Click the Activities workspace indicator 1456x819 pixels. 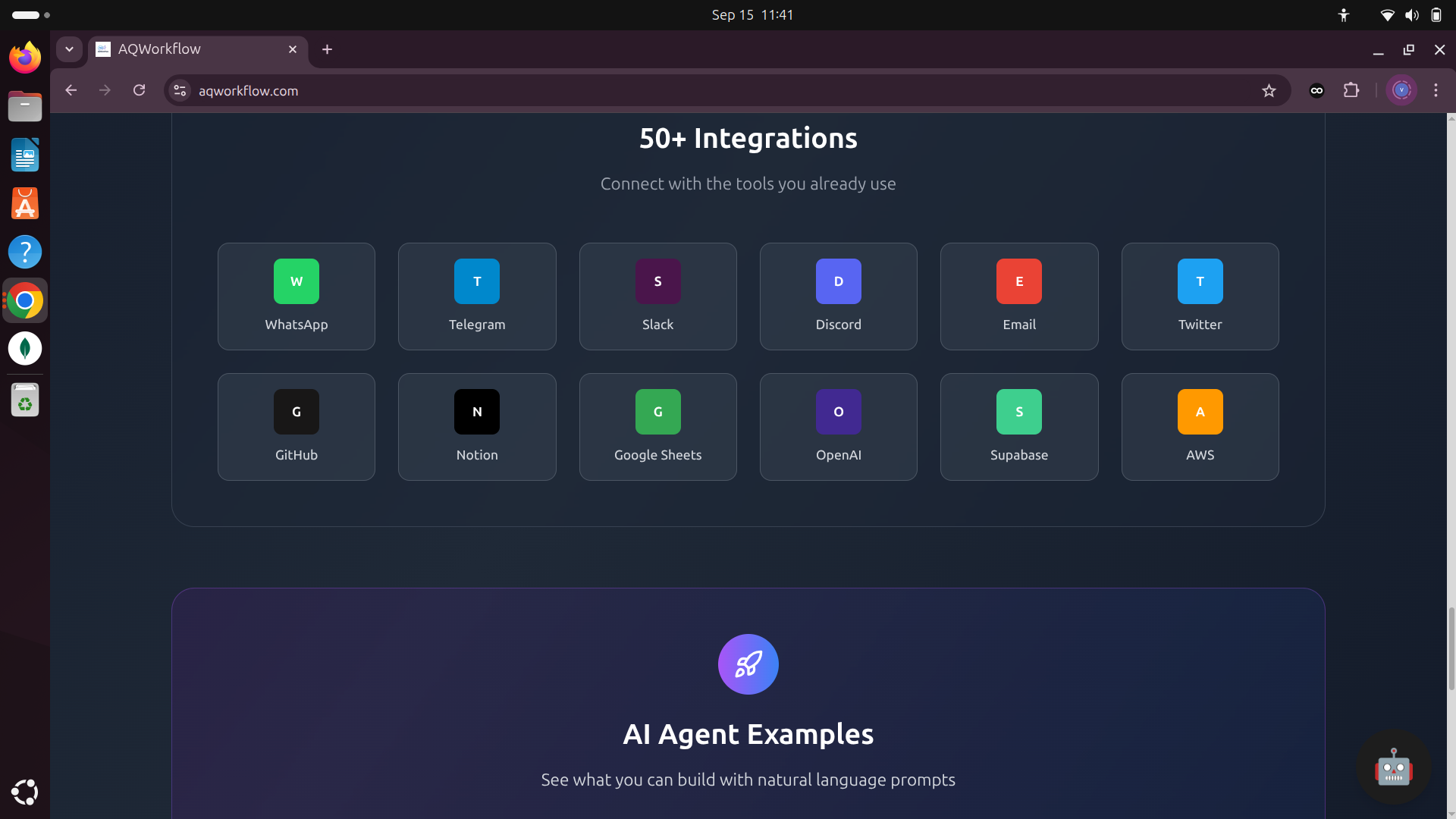[31, 15]
